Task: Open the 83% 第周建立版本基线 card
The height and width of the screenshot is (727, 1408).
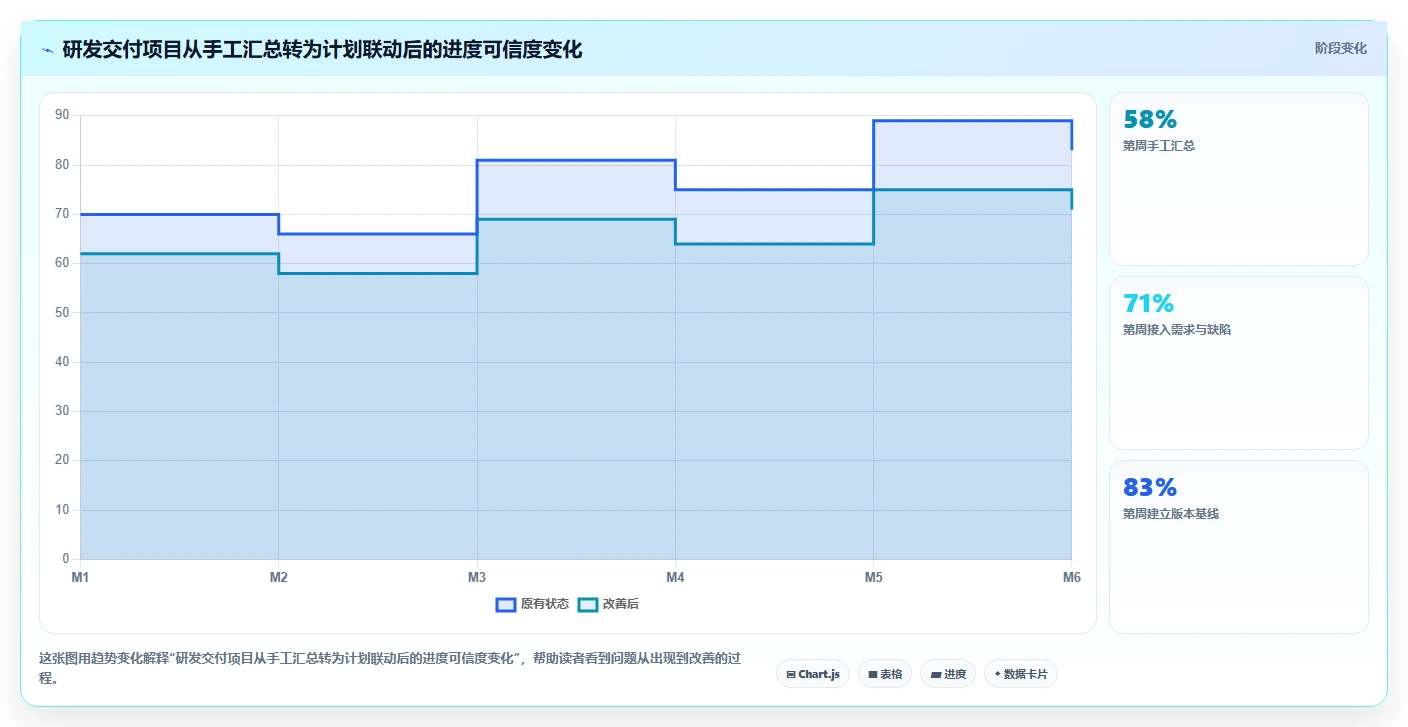Action: pyautogui.click(x=1238, y=547)
